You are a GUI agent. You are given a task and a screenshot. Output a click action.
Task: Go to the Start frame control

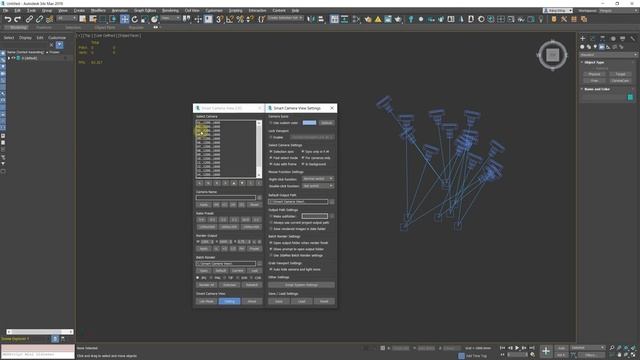[x=503, y=348]
